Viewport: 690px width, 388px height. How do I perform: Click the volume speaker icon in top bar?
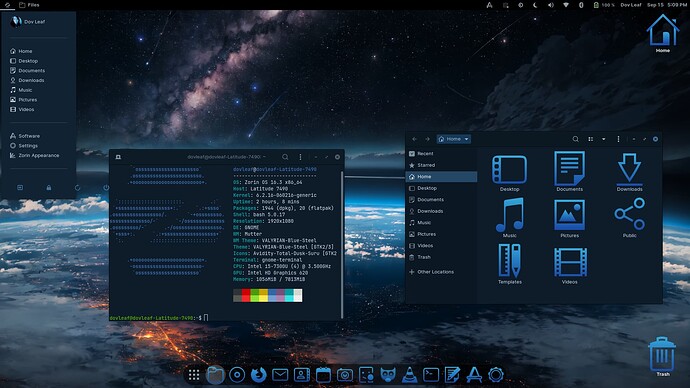(x=551, y=5)
